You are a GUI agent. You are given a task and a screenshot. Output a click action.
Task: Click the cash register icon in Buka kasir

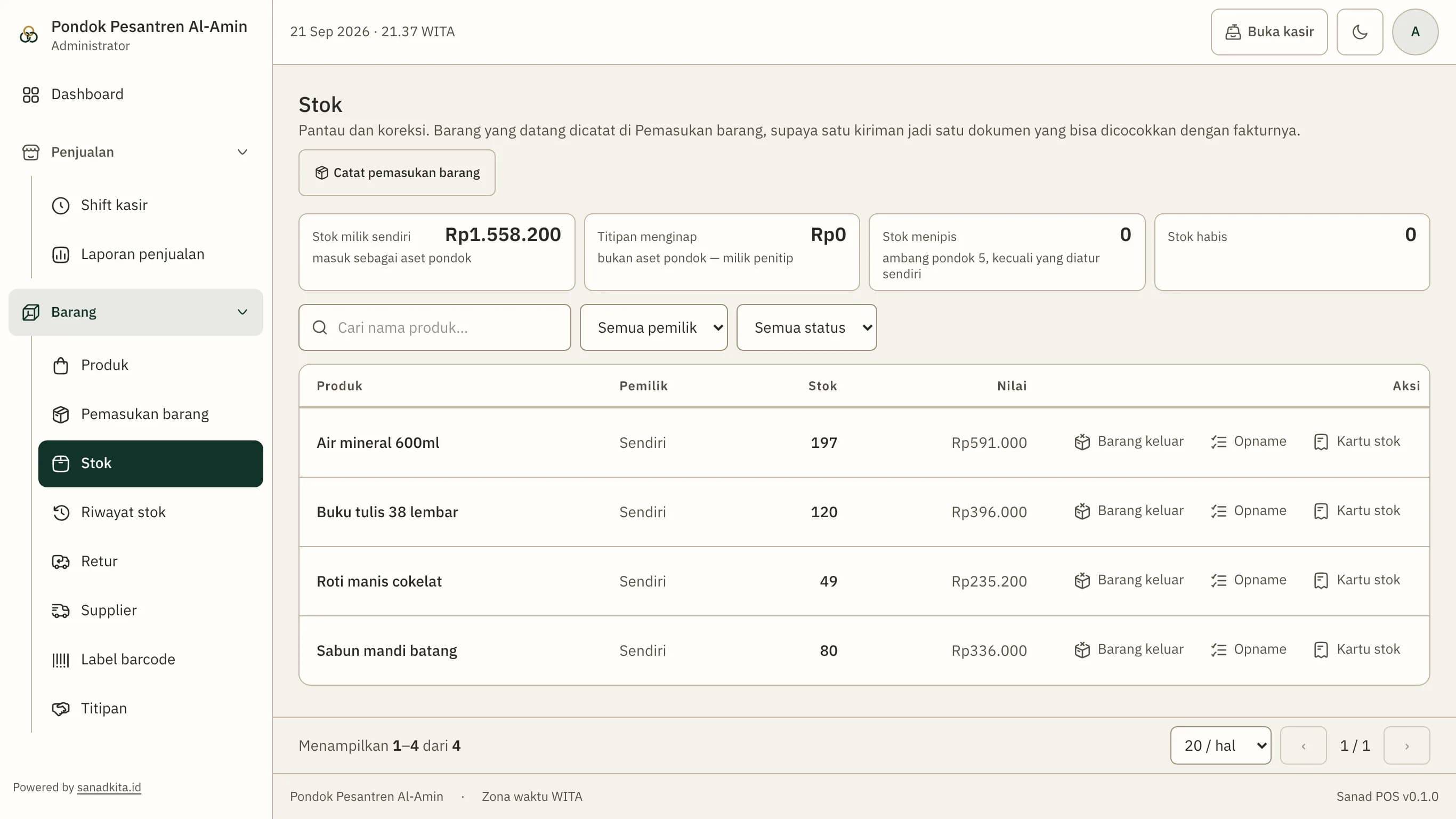[x=1233, y=32]
